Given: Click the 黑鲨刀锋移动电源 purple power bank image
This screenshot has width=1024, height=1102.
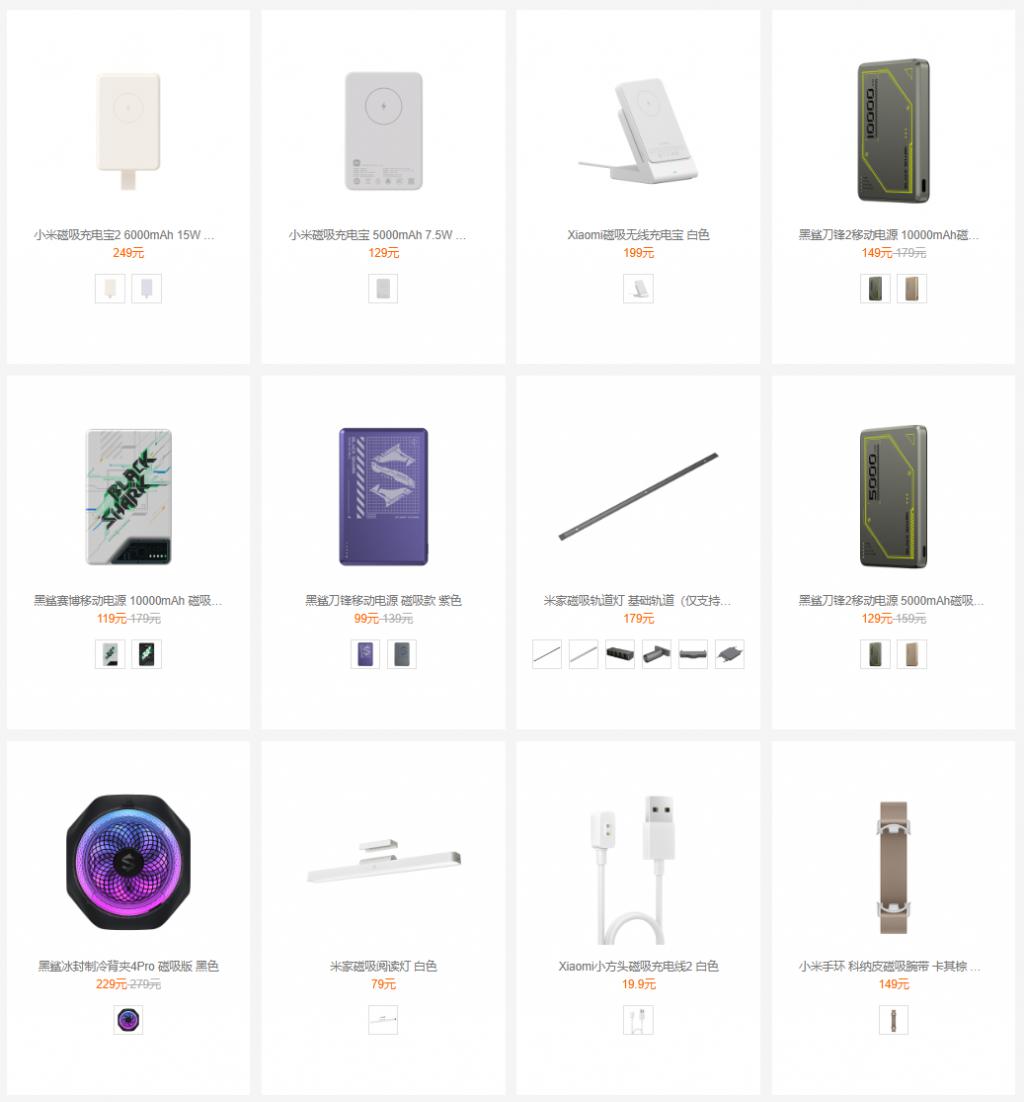Looking at the screenshot, I should point(384,496).
